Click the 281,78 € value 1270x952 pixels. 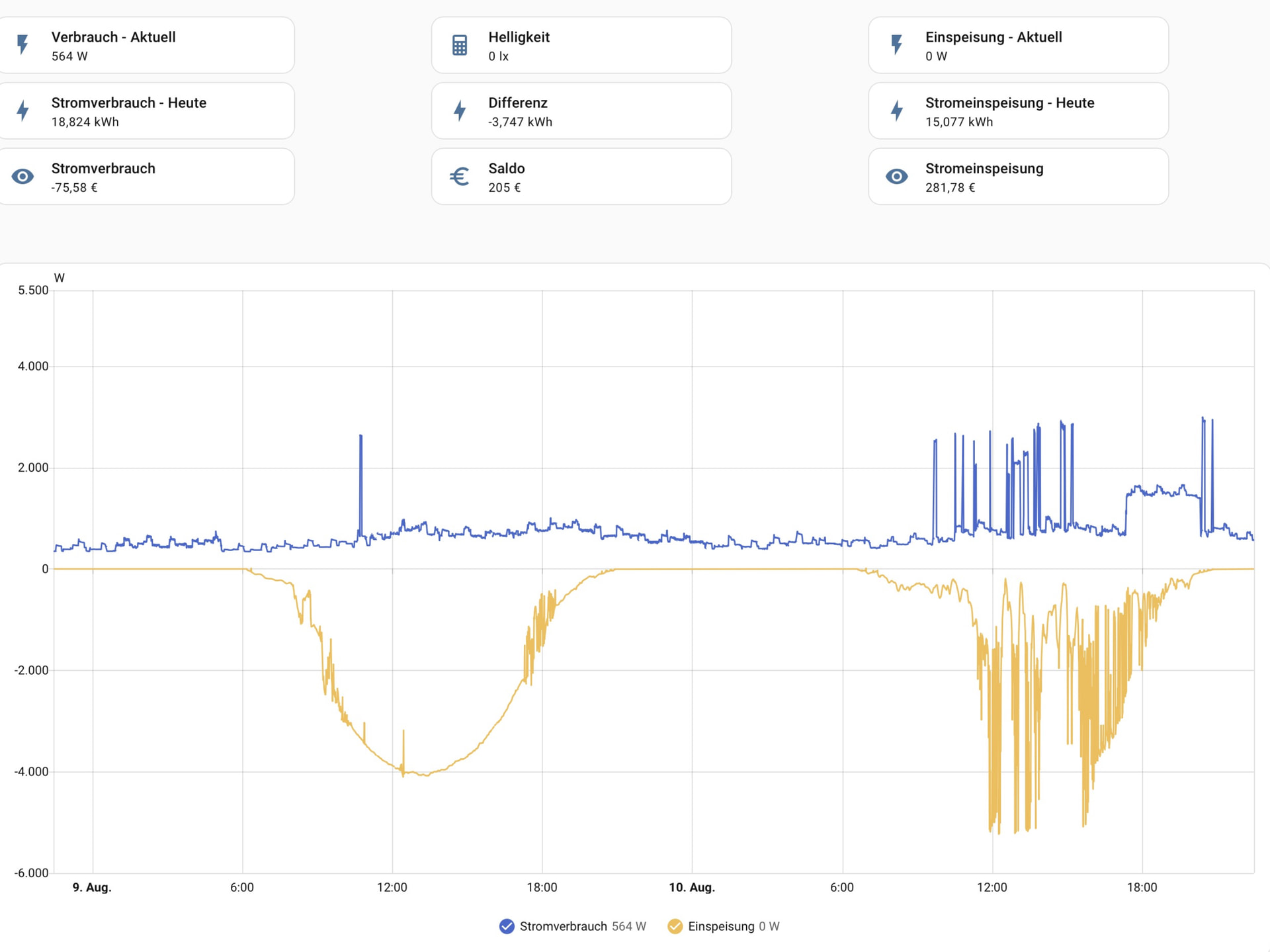click(x=951, y=188)
